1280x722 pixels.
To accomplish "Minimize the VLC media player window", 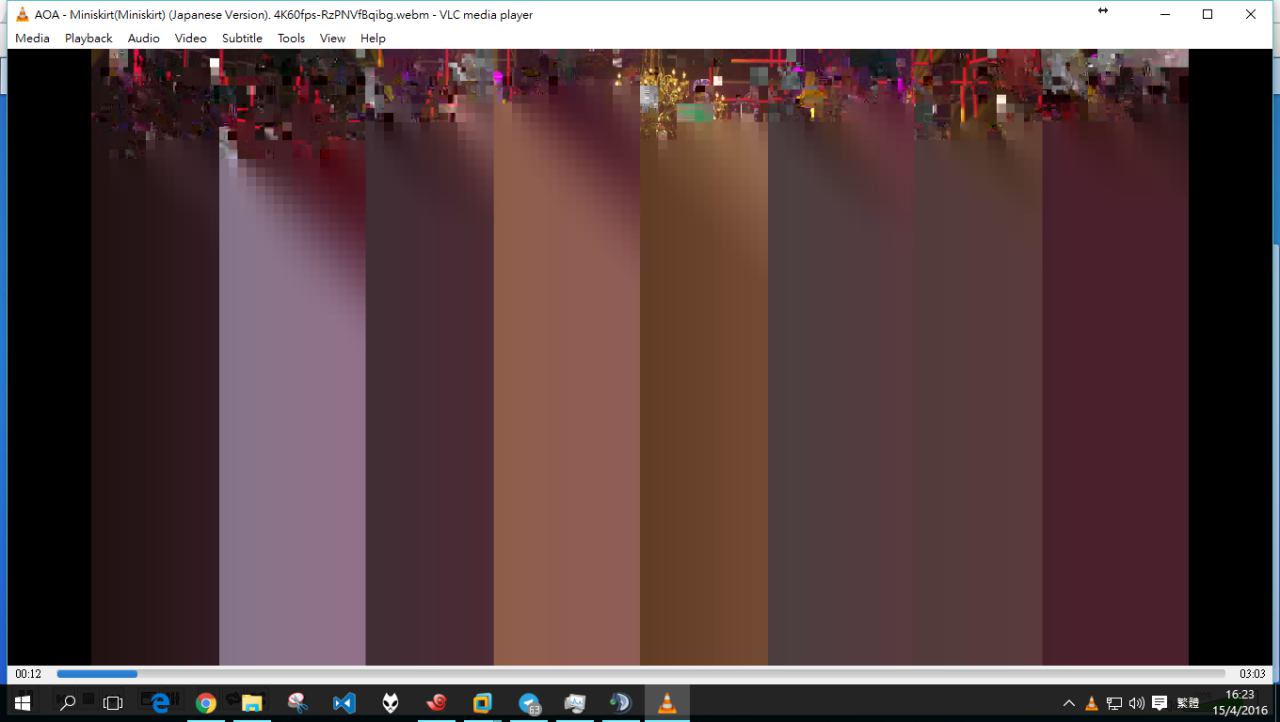I will (x=1165, y=14).
